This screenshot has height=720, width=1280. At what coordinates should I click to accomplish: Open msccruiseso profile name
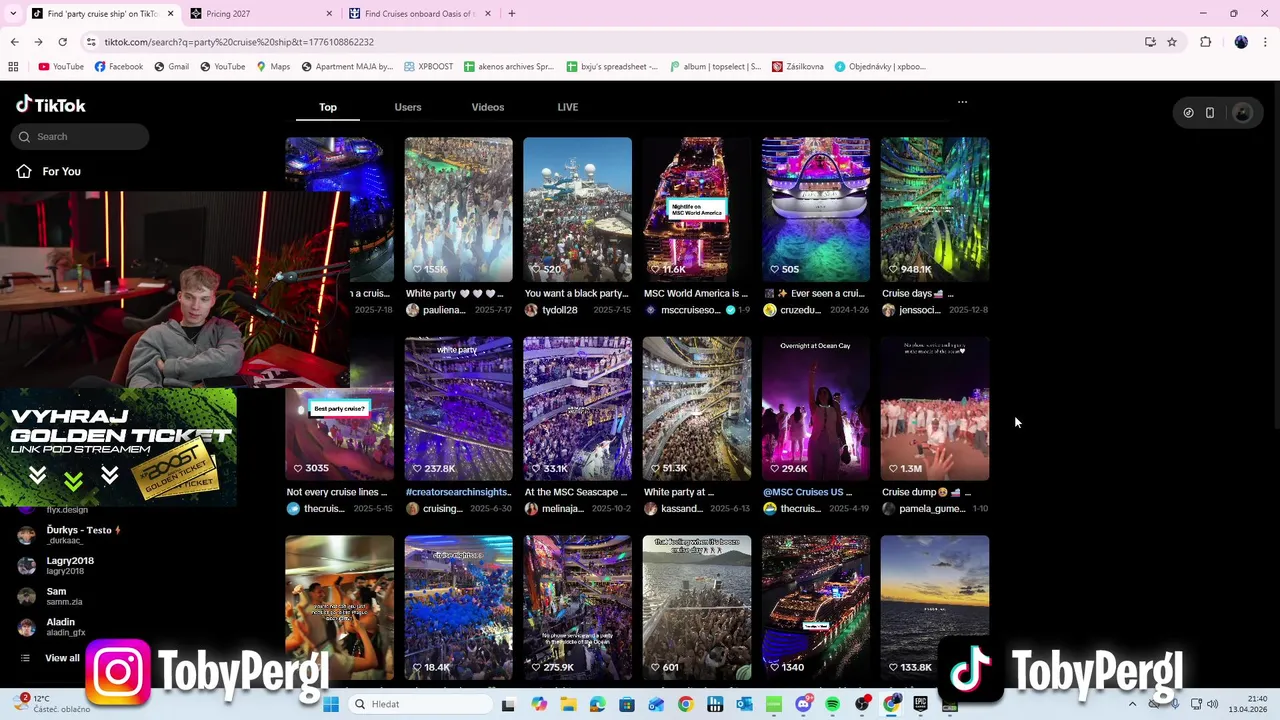click(691, 310)
